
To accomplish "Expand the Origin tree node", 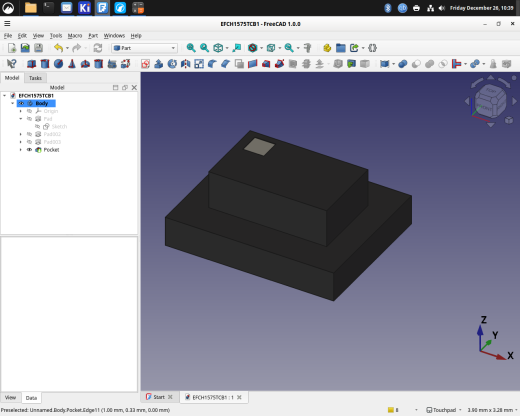I will pyautogui.click(x=21, y=111).
